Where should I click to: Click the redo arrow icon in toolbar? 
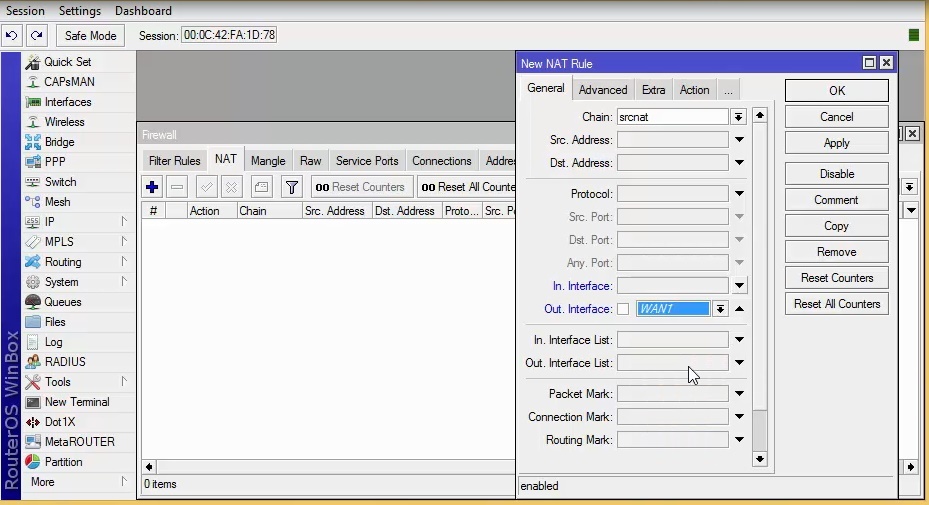(37, 36)
